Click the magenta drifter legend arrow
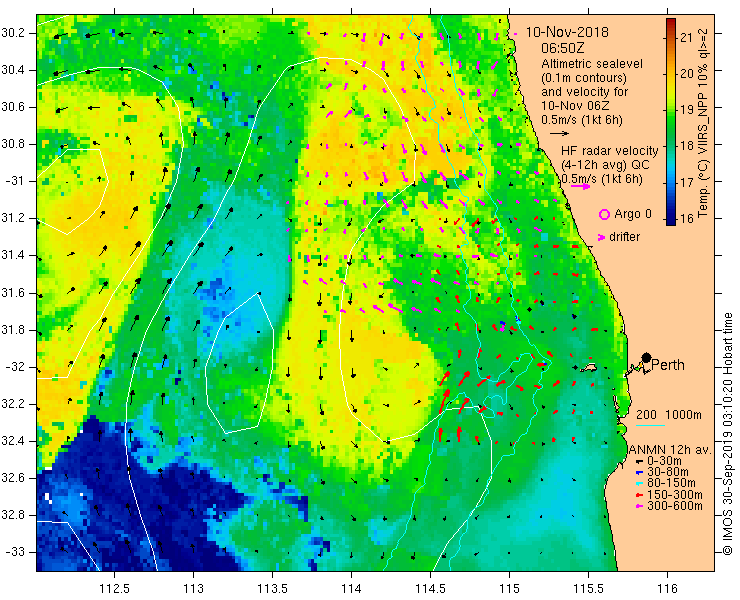 pyautogui.click(x=602, y=237)
